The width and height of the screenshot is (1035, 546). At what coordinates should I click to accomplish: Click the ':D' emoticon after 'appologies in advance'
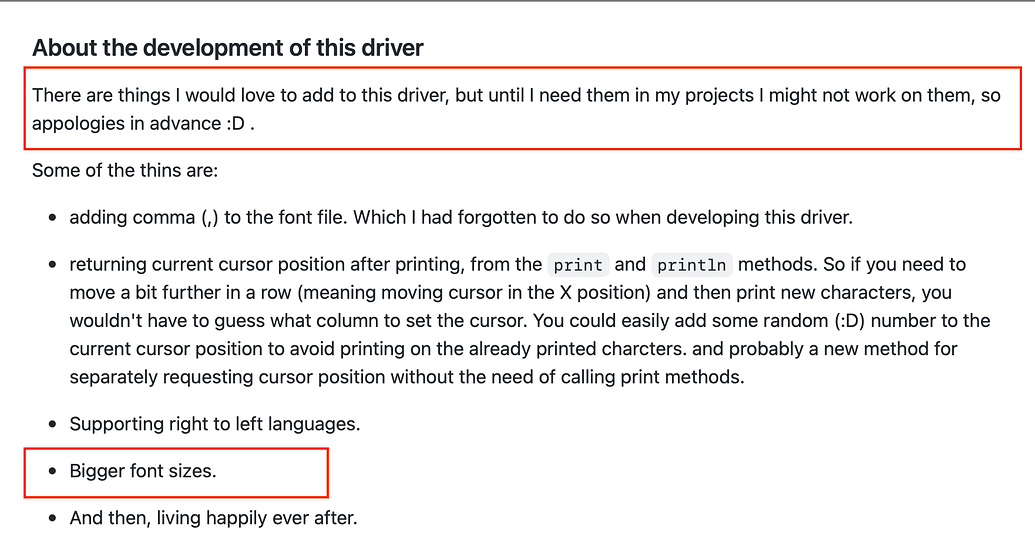coord(236,123)
